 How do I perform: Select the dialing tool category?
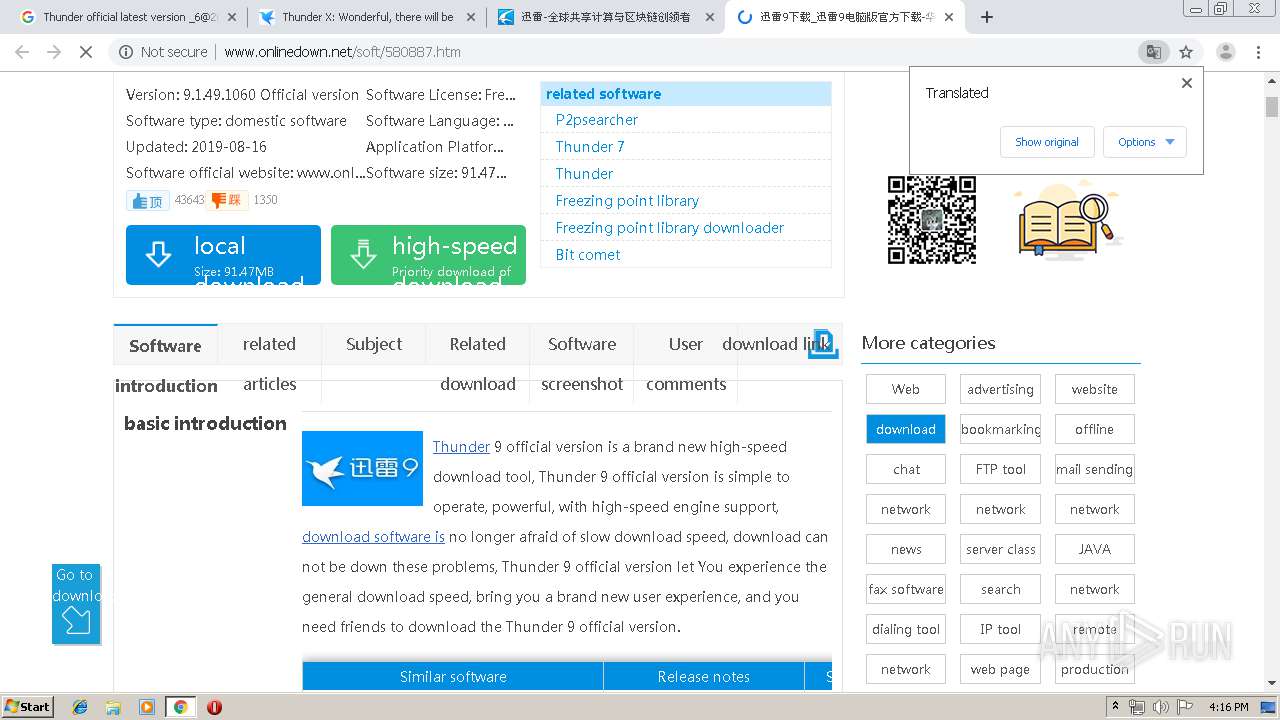coord(906,629)
